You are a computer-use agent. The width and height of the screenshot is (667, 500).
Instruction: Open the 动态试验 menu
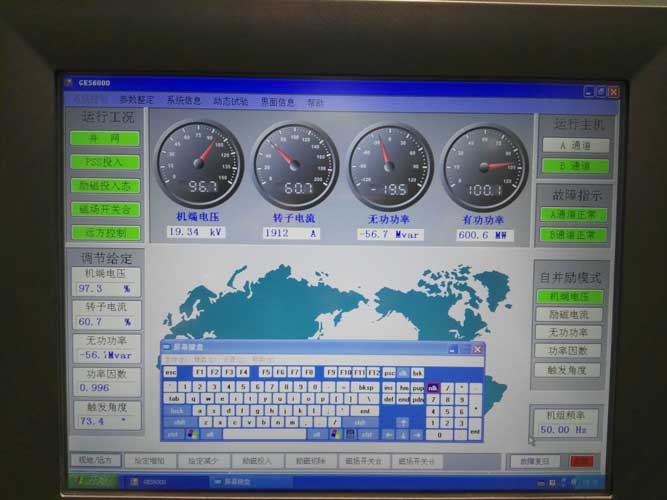pyautogui.click(x=231, y=101)
